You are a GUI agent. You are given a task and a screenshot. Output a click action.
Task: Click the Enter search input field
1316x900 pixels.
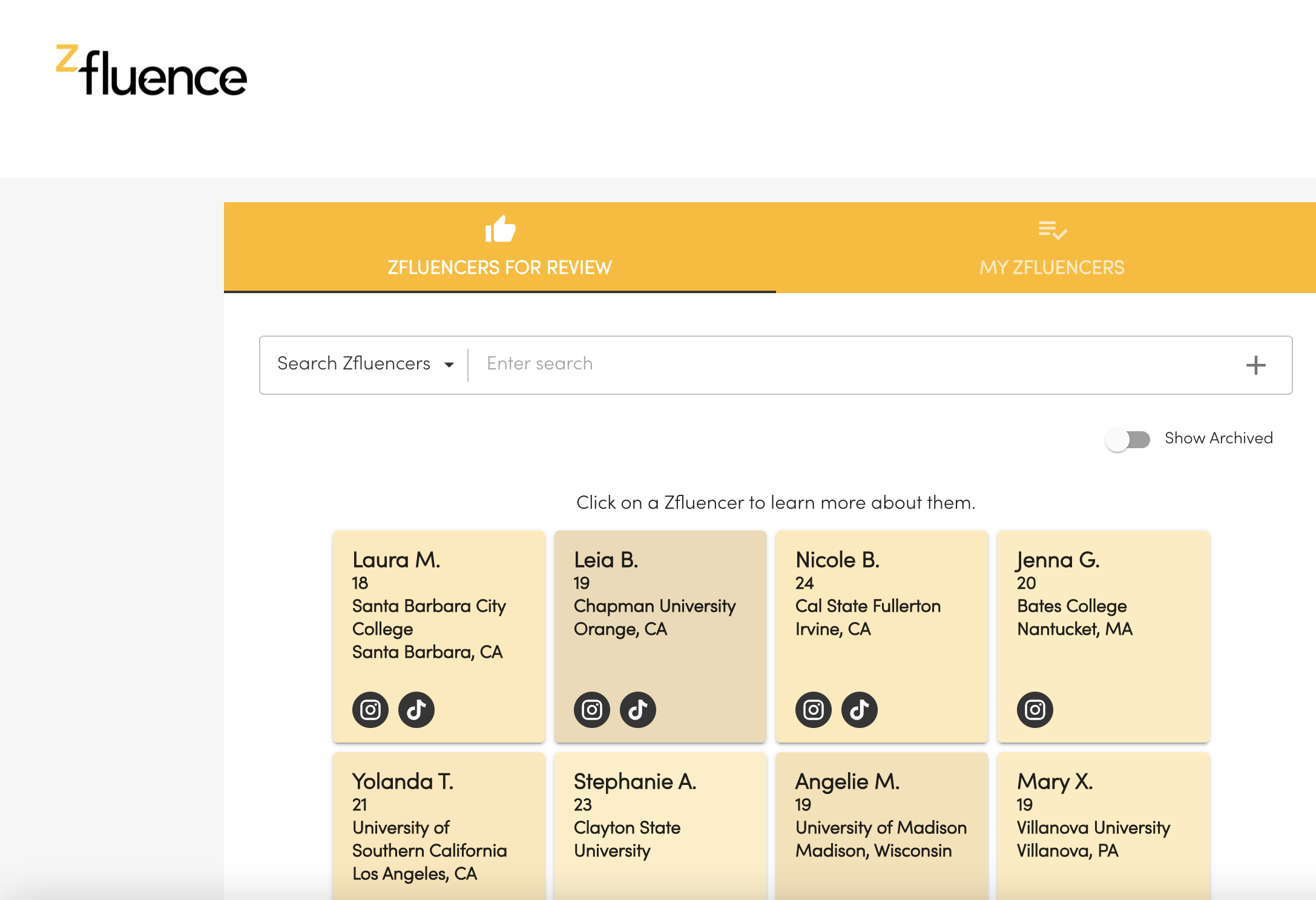click(854, 363)
